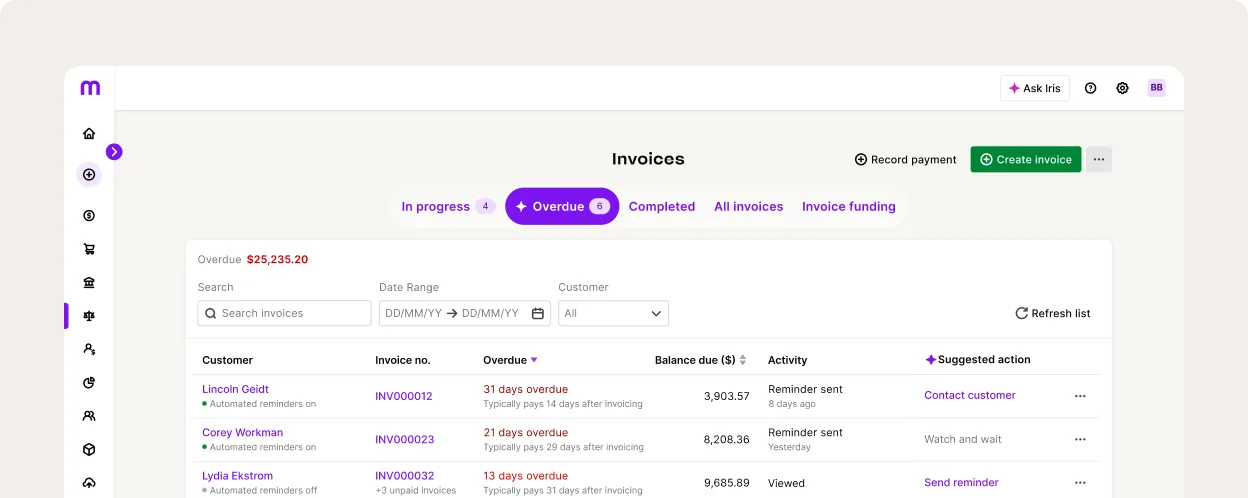Click +3 unpaid invoices under INV000032
The image size is (1248, 498).
[415, 490]
